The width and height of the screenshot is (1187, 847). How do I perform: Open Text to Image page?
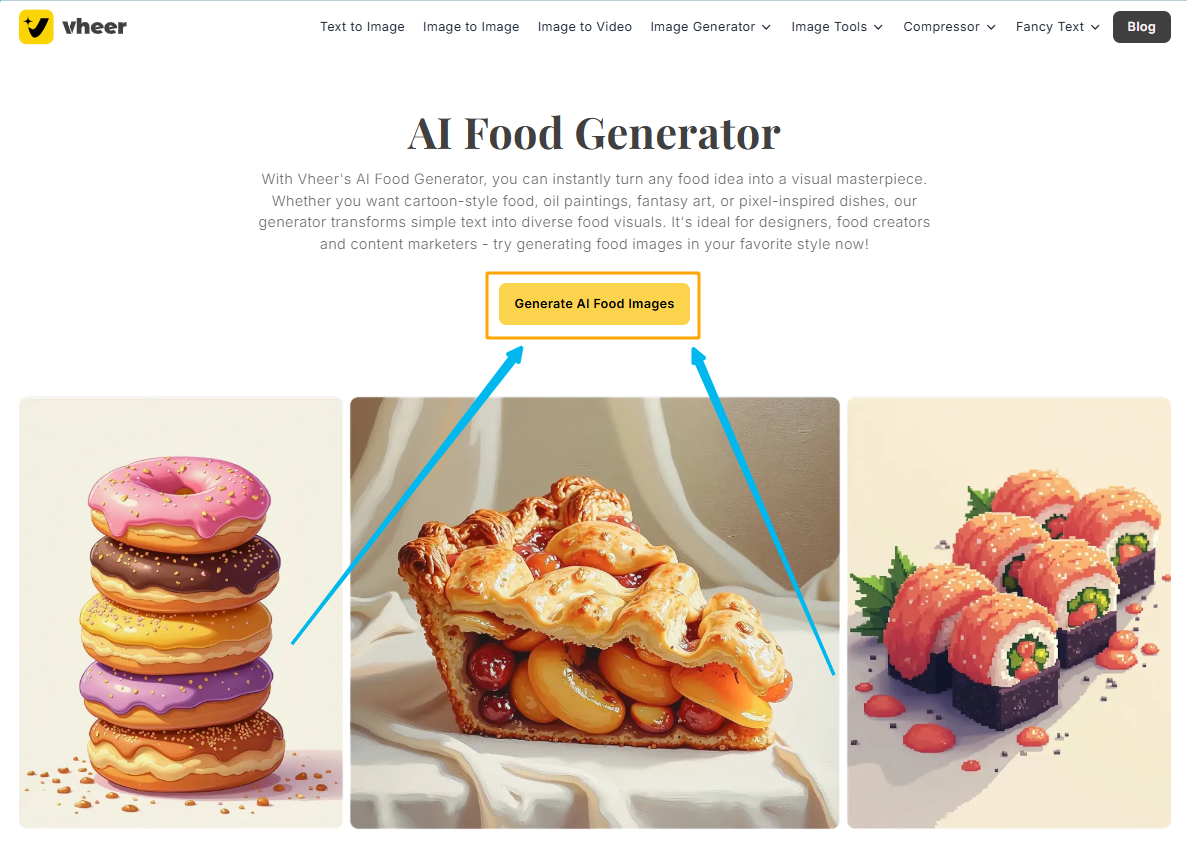[362, 26]
